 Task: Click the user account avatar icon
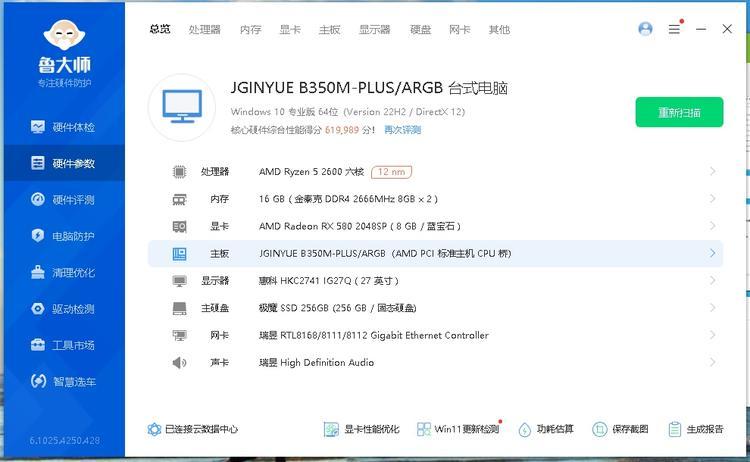pos(645,29)
